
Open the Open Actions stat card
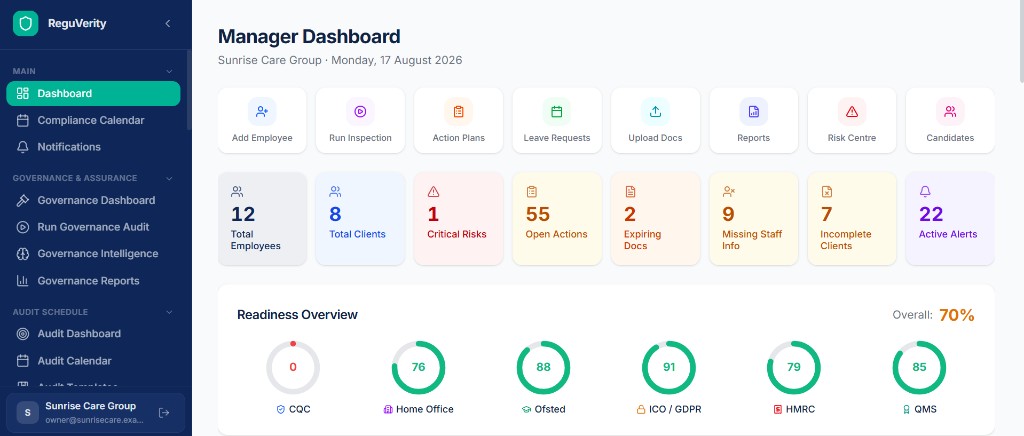pyautogui.click(x=557, y=219)
